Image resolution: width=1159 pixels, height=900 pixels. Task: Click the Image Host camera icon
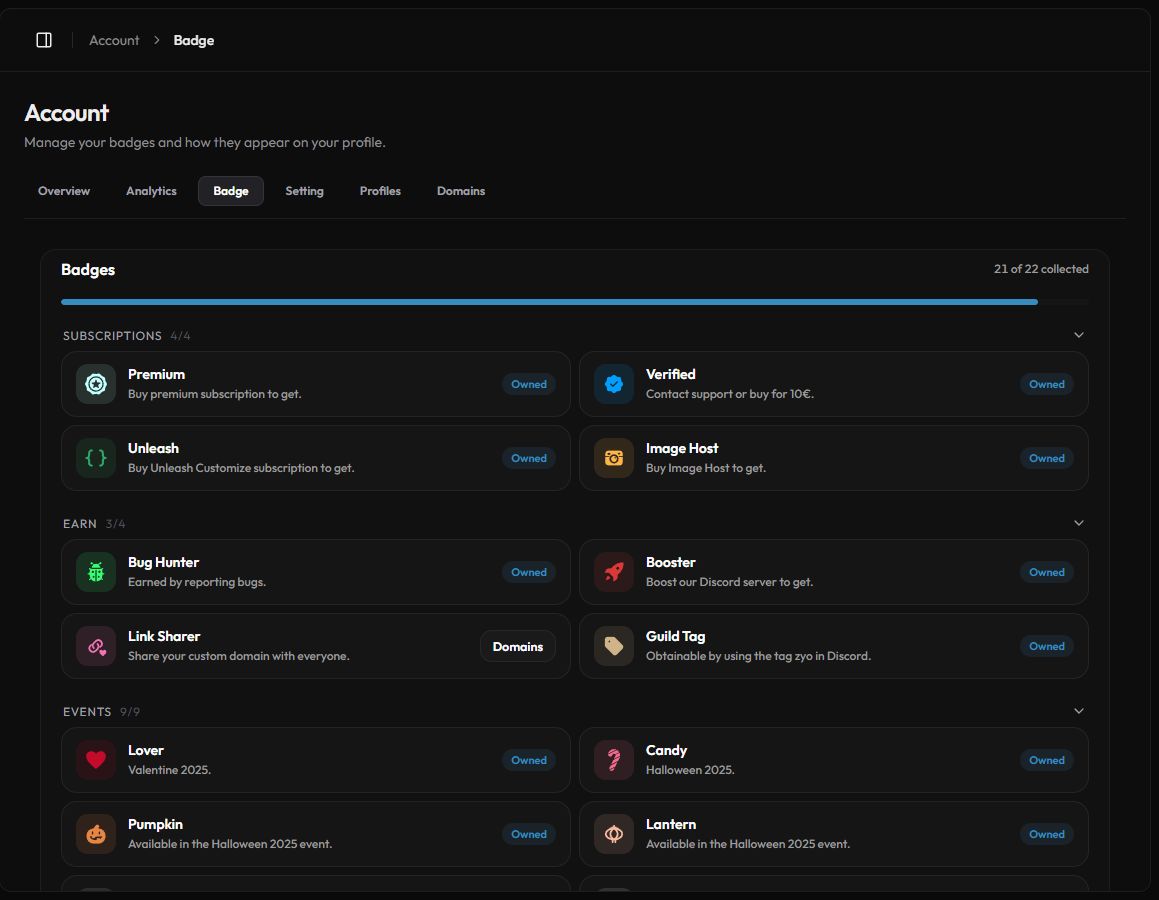point(614,458)
